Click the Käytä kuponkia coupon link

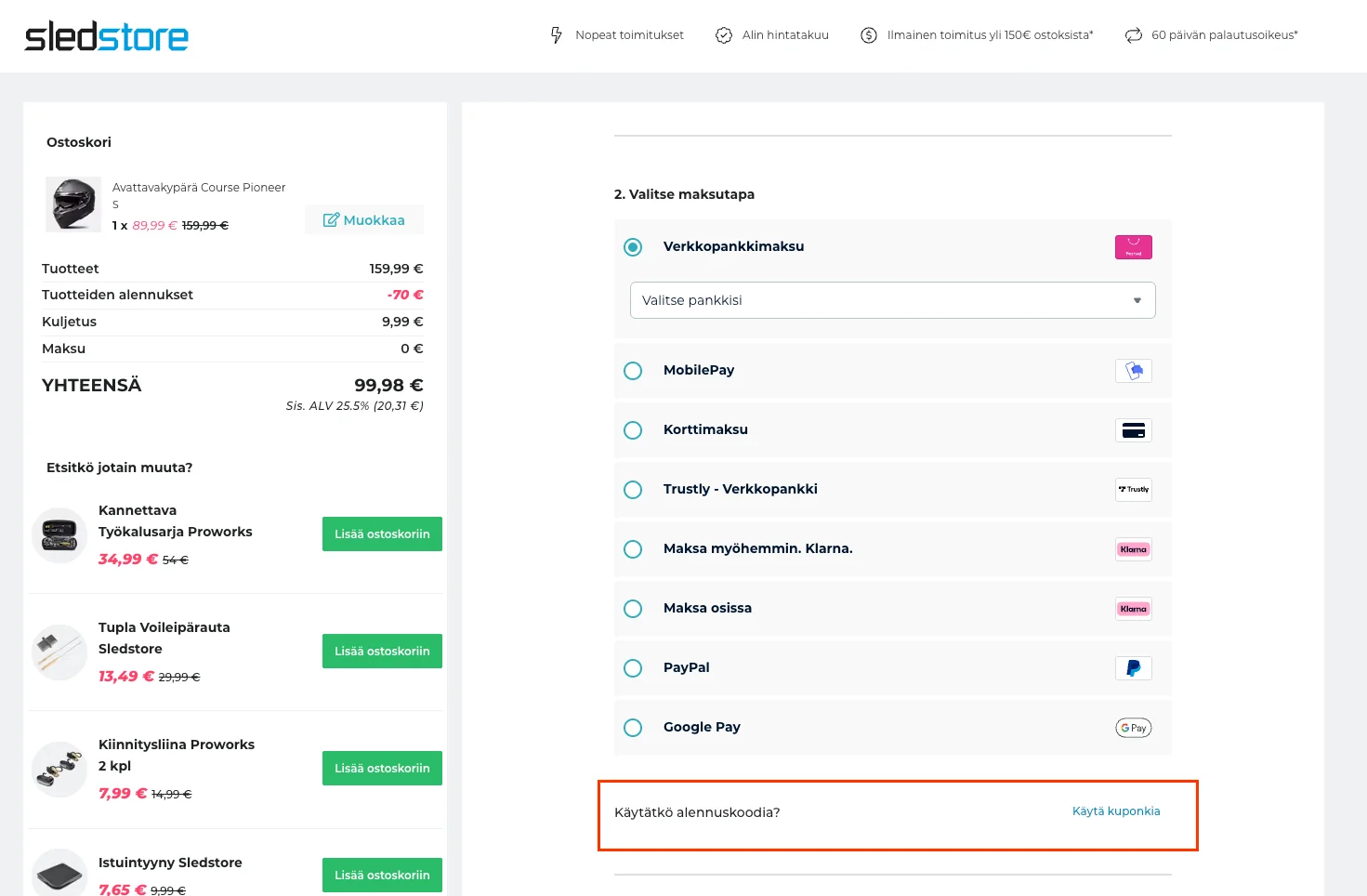(1116, 811)
